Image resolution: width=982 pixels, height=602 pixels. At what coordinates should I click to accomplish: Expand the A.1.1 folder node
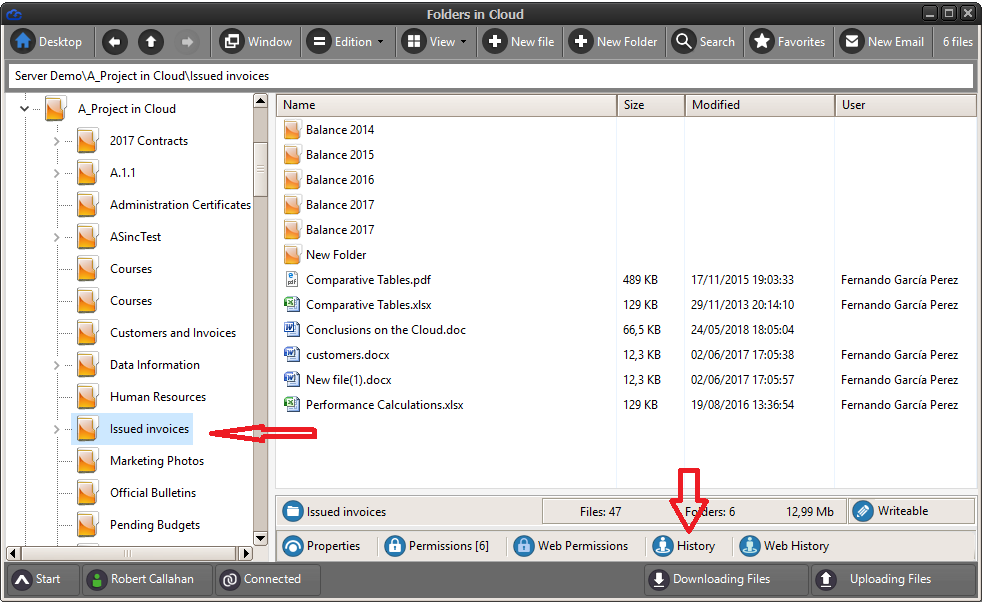pyautogui.click(x=56, y=173)
